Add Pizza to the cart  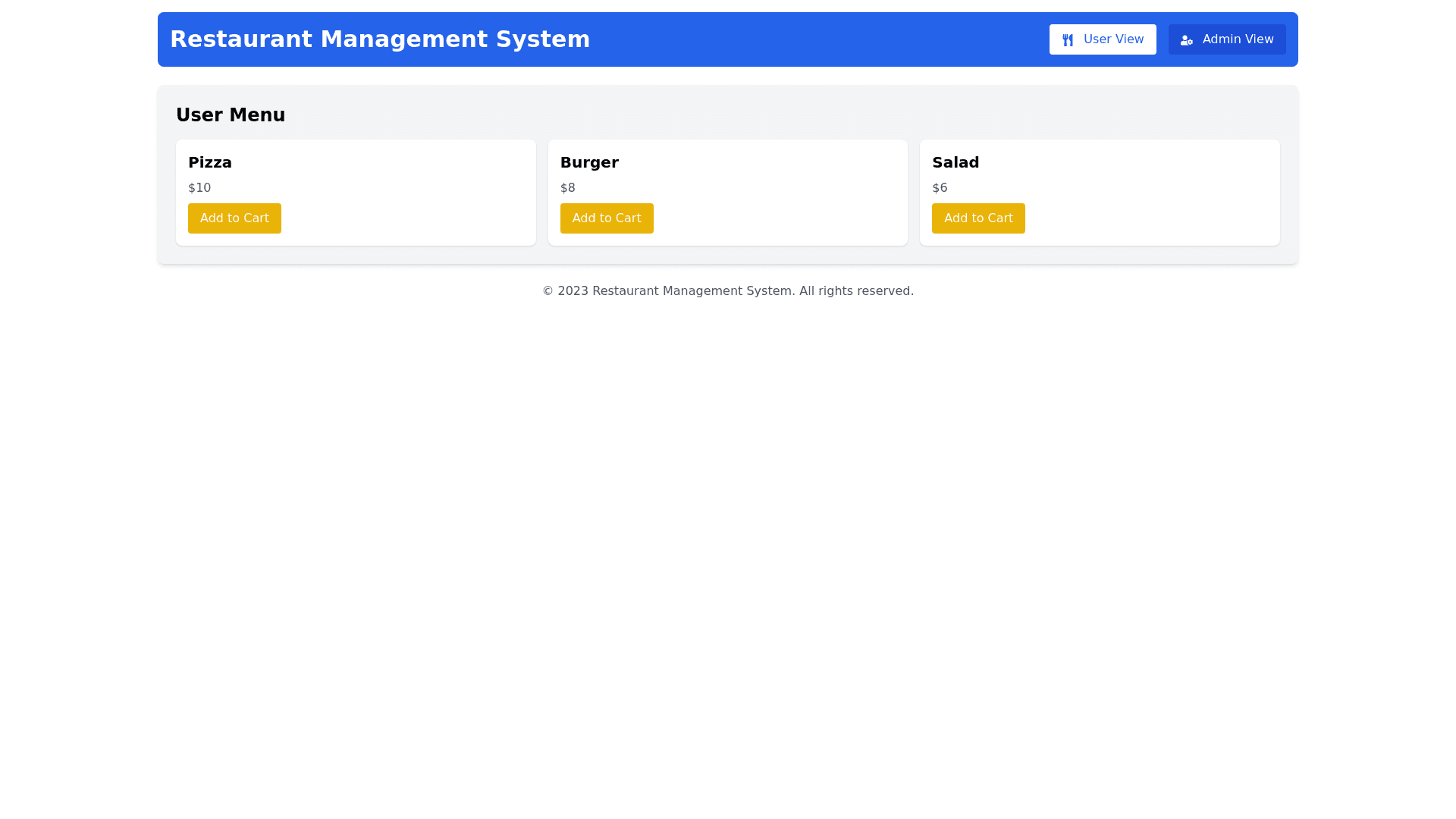(x=234, y=218)
